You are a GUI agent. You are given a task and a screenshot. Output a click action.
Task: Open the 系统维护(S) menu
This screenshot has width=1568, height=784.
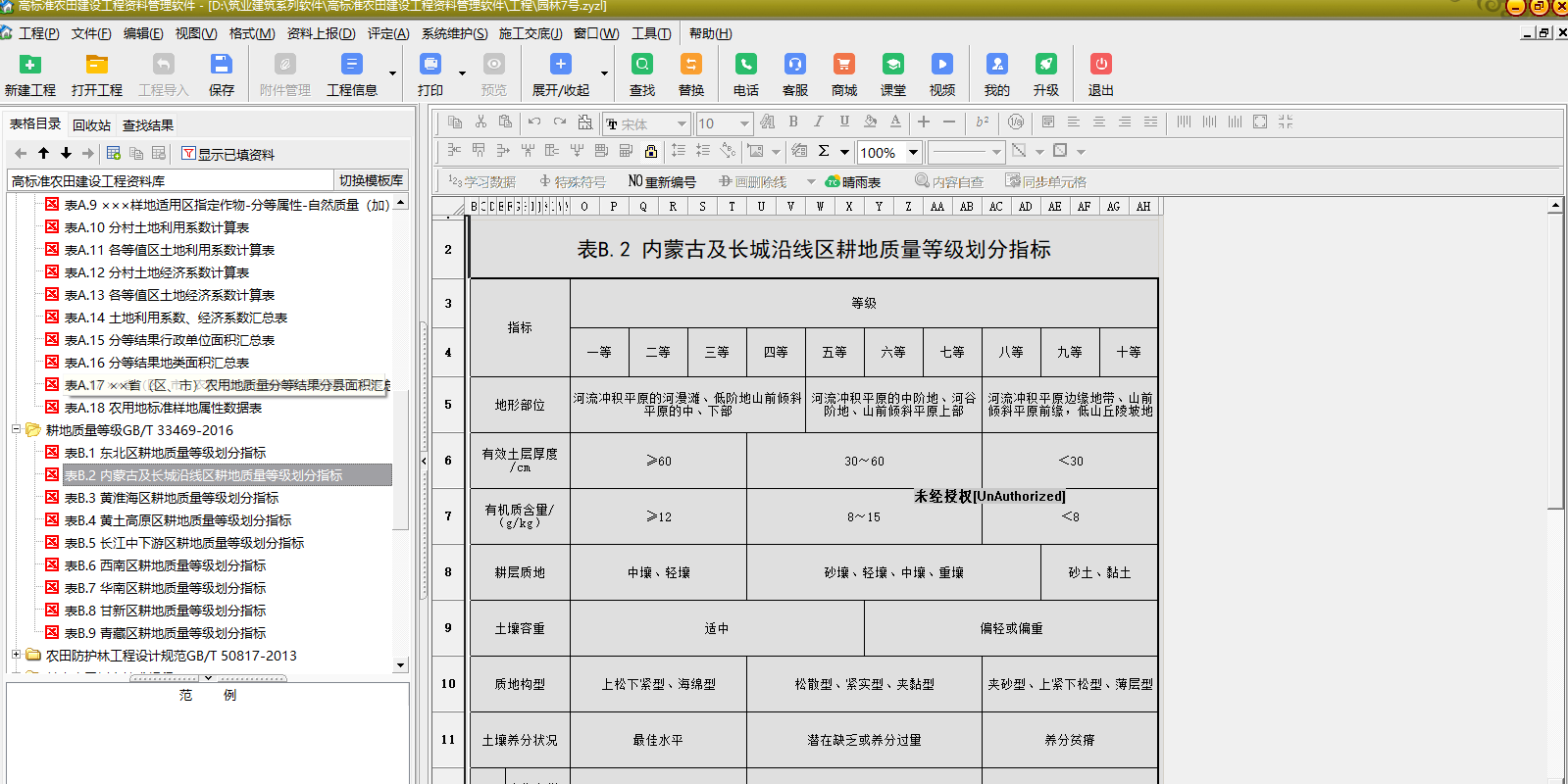point(454,33)
